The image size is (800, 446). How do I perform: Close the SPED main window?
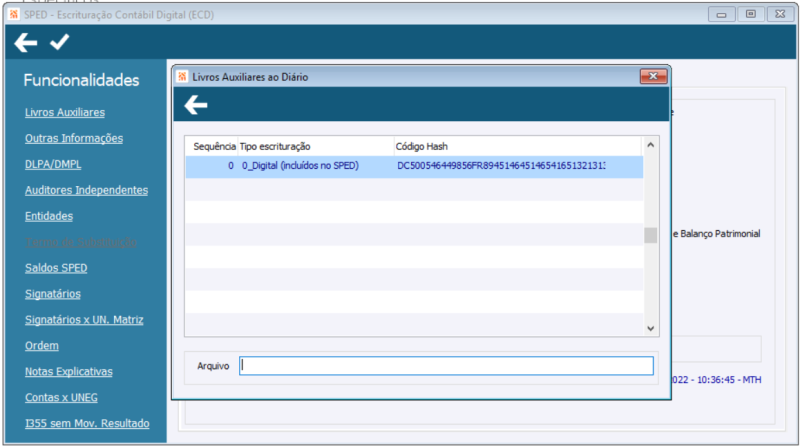pos(780,14)
